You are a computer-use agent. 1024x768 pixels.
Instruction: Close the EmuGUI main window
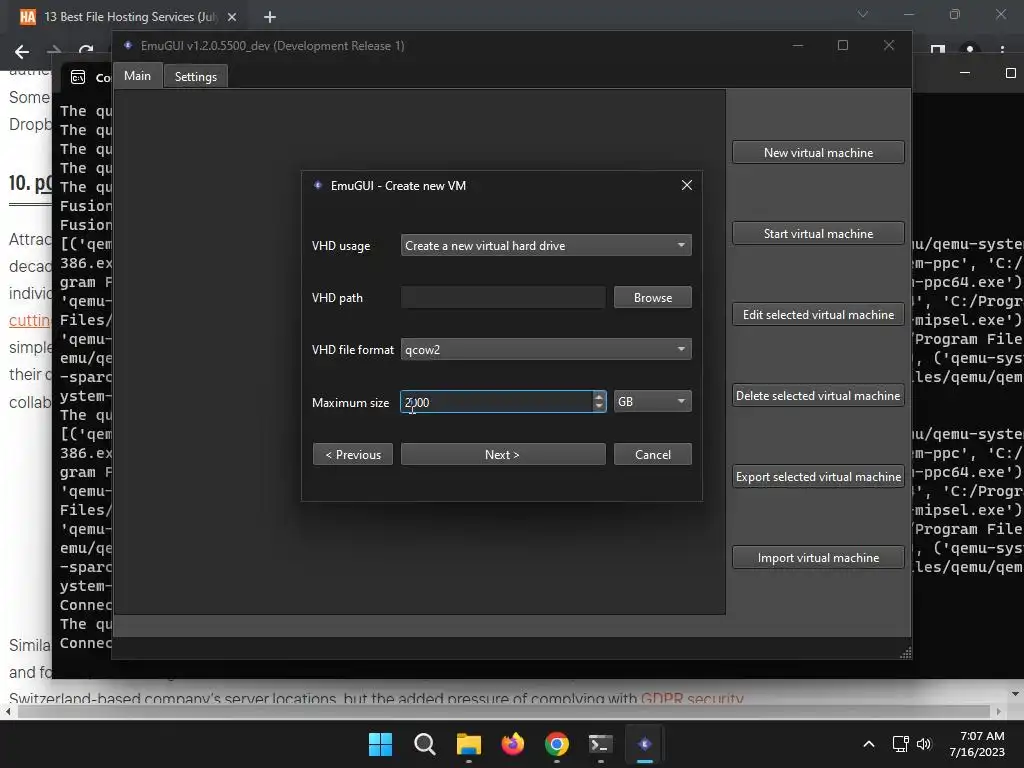[888, 45]
